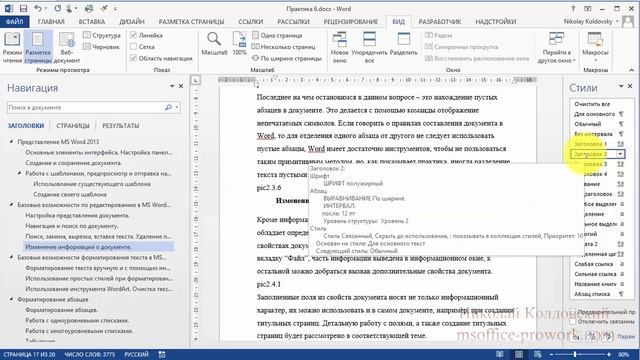This screenshot has width=640, height=360.
Task: Open the Zoom dialog (Масштаб magnifier)
Action: [x=214, y=44]
